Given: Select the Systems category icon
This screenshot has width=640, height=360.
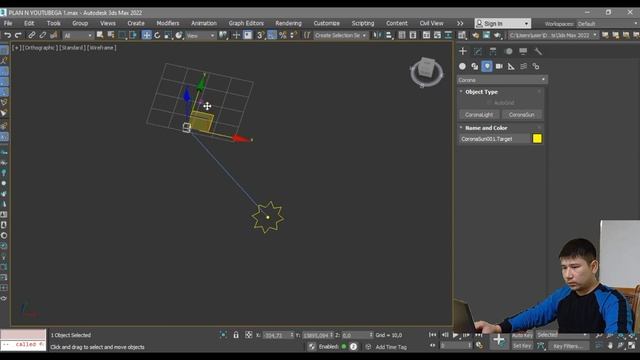Looking at the screenshot, I should pos(536,66).
